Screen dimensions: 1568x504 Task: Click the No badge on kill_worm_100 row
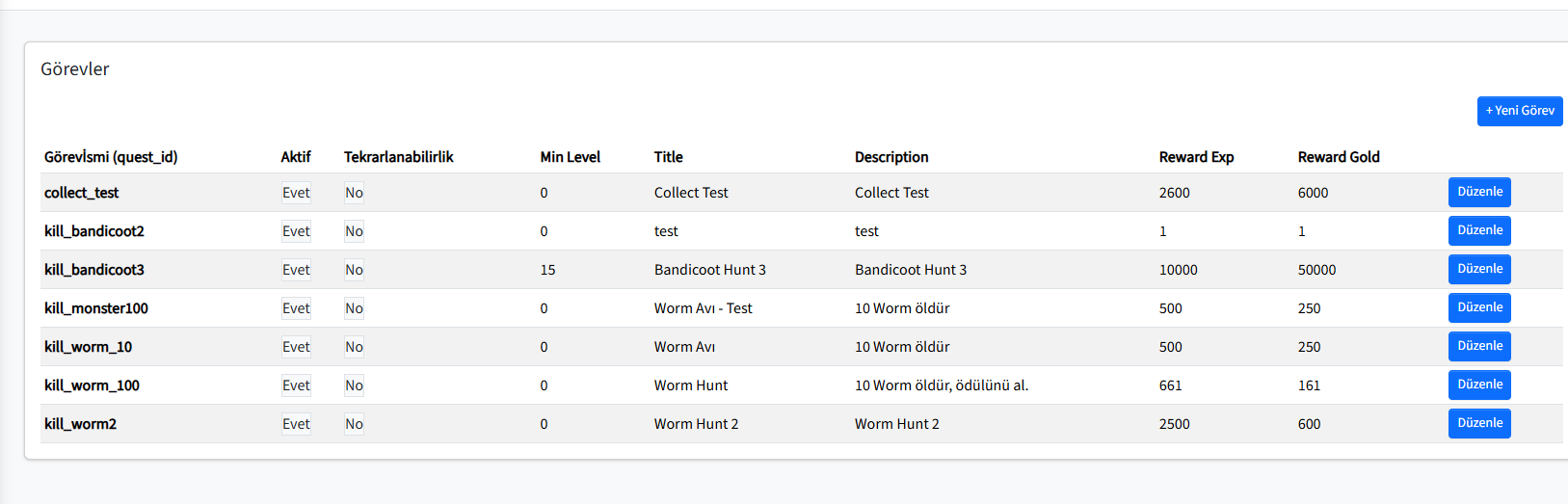[355, 385]
